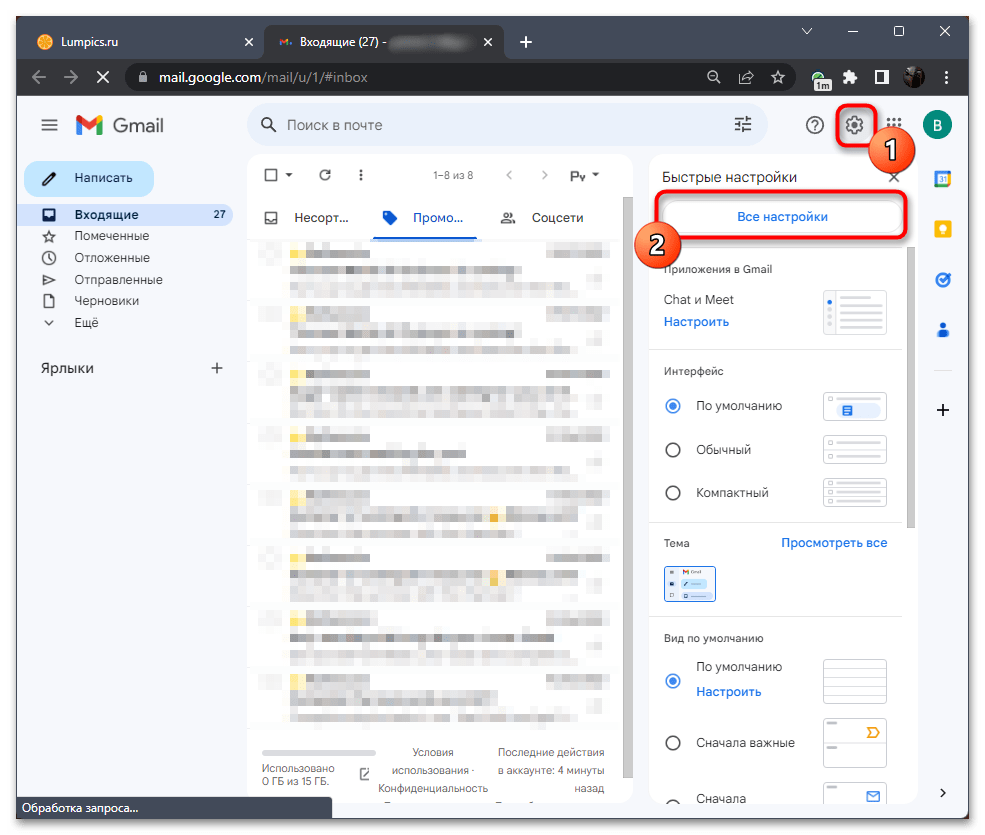Open Google Keep in the side panel
985x835 pixels.
(942, 229)
